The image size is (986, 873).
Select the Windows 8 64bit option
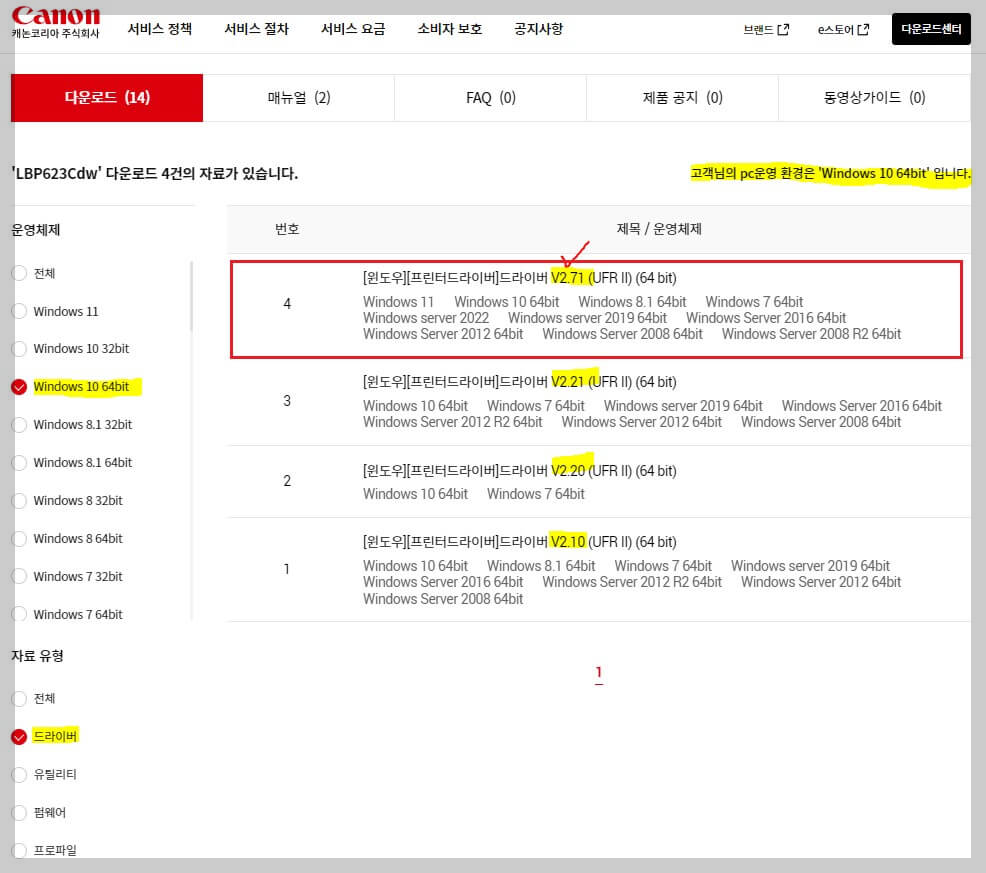[x=19, y=538]
